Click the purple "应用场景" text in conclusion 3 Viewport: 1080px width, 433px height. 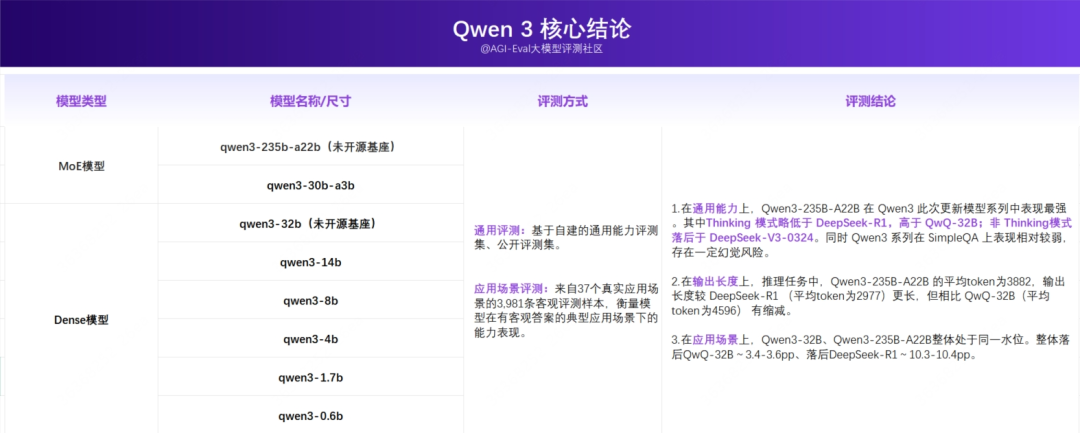[714, 340]
